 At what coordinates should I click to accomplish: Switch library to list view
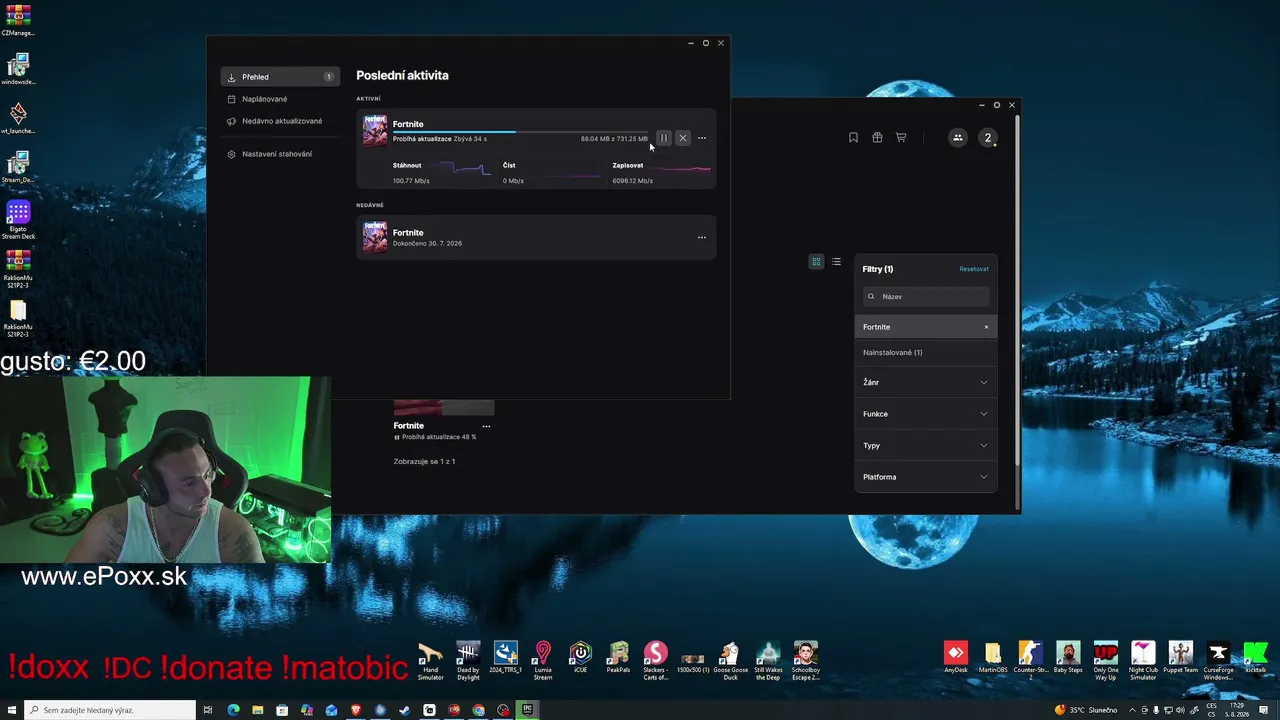coord(836,262)
